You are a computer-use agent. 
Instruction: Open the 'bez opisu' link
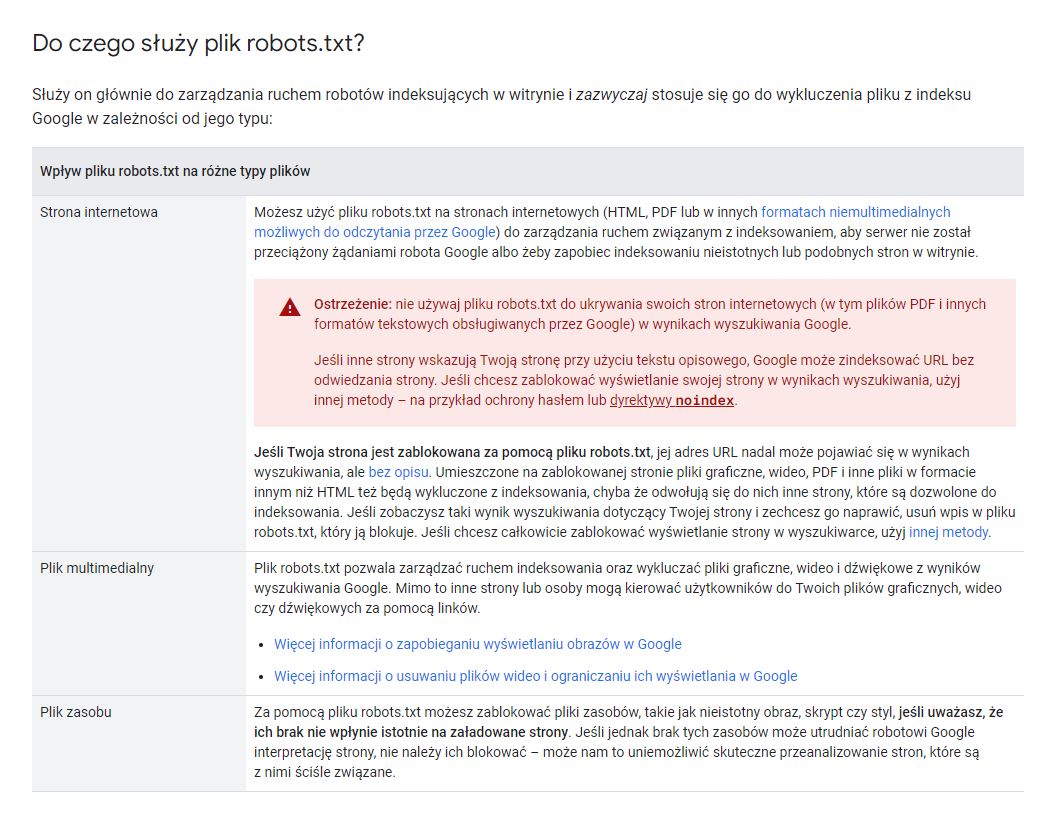coord(398,471)
